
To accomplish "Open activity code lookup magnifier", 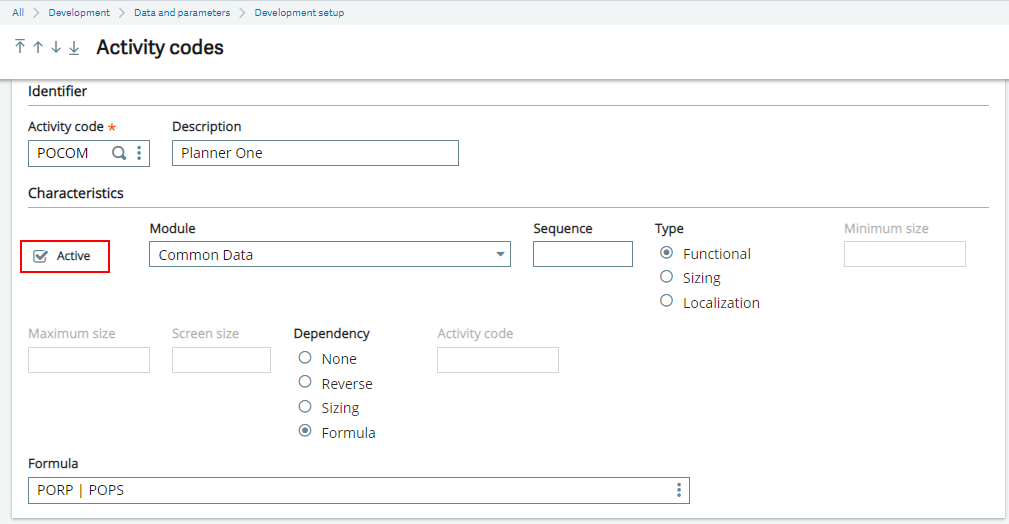I will [119, 153].
